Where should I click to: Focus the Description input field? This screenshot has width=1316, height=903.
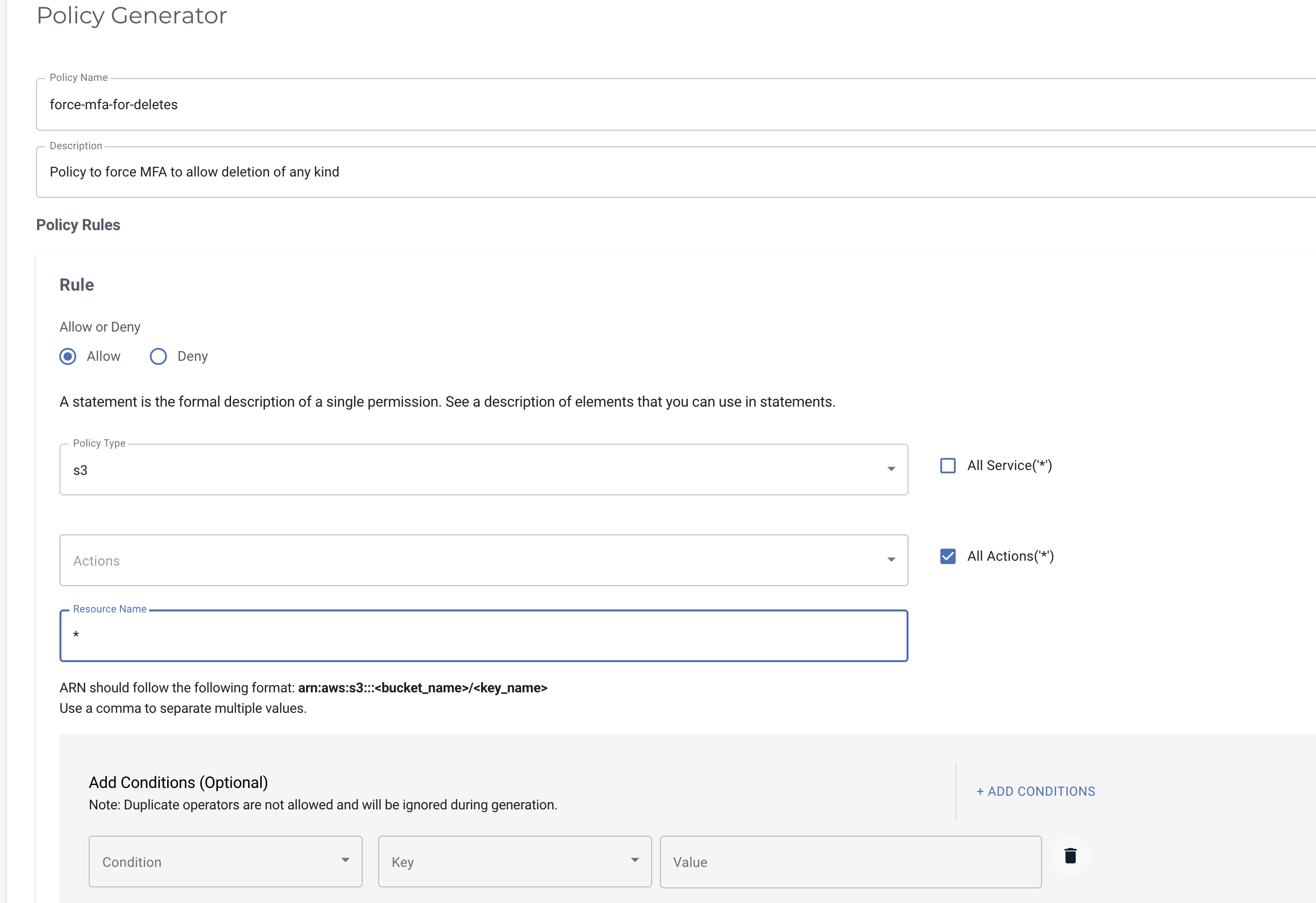coord(676,172)
